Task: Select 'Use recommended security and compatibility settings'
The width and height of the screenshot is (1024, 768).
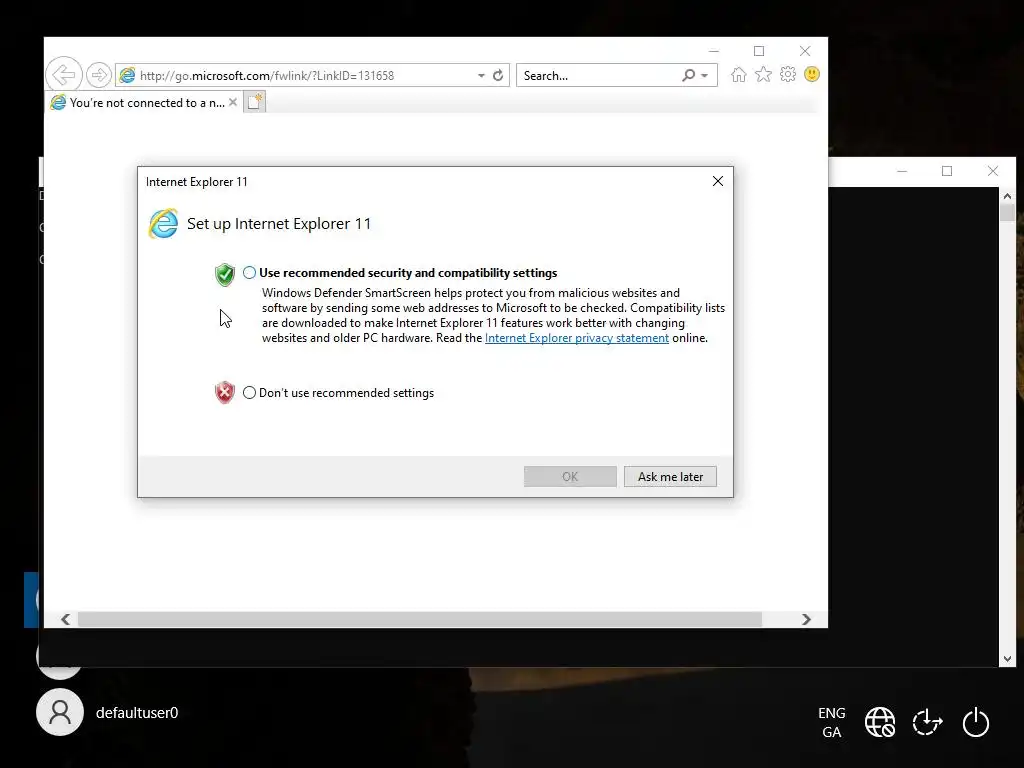Action: coord(249,273)
